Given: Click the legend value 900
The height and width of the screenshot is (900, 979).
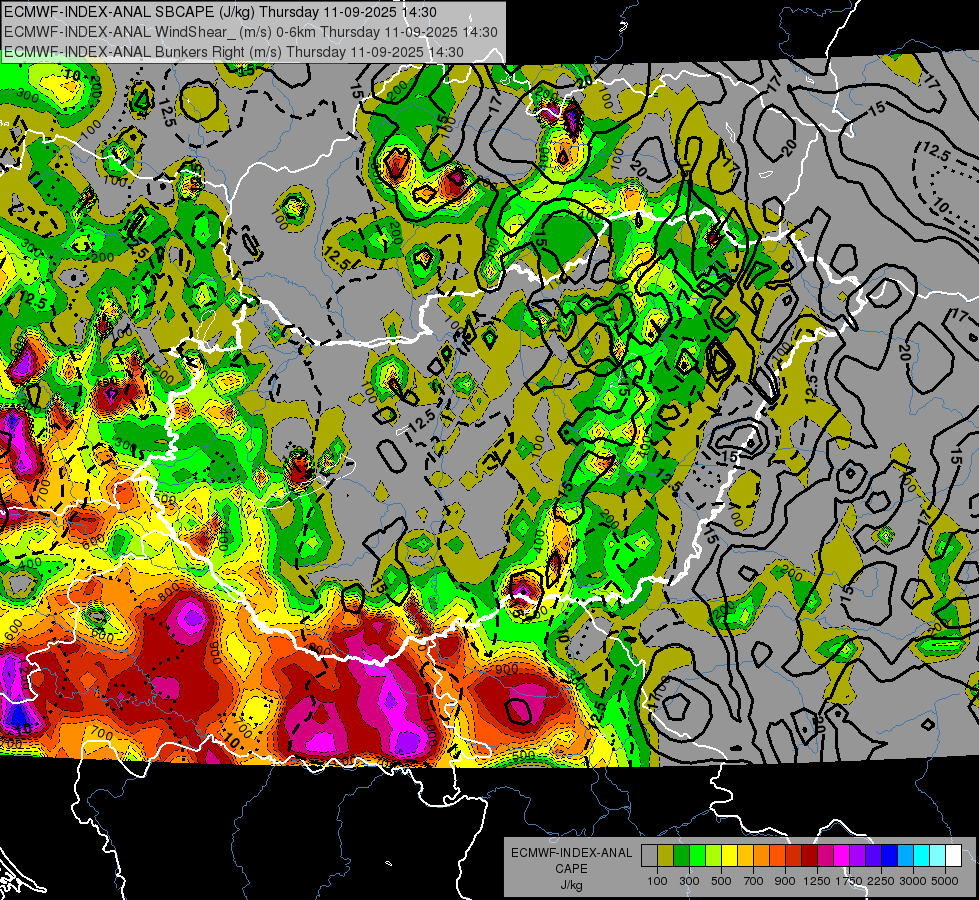Looking at the screenshot, I should 785,881.
